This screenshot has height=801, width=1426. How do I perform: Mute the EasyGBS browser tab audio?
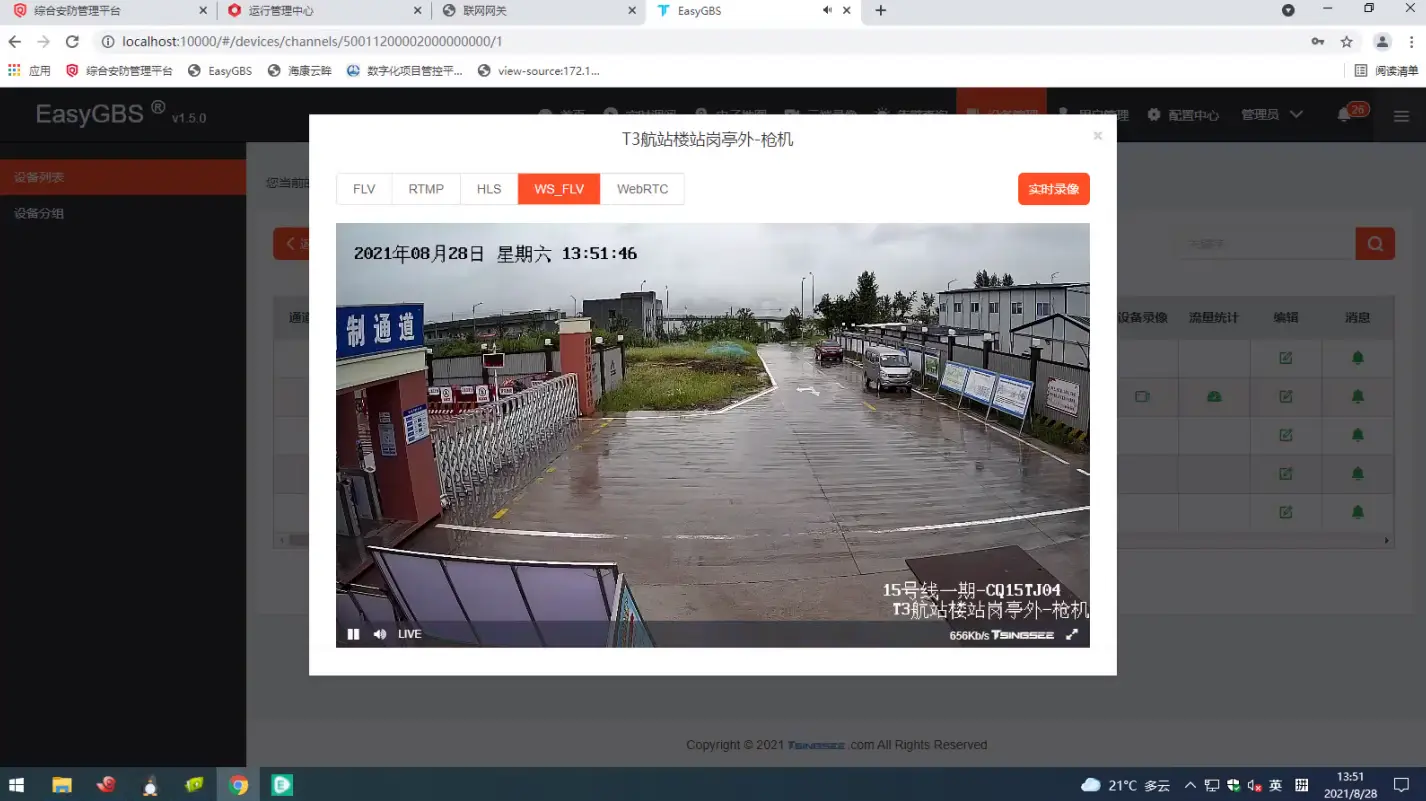(827, 10)
